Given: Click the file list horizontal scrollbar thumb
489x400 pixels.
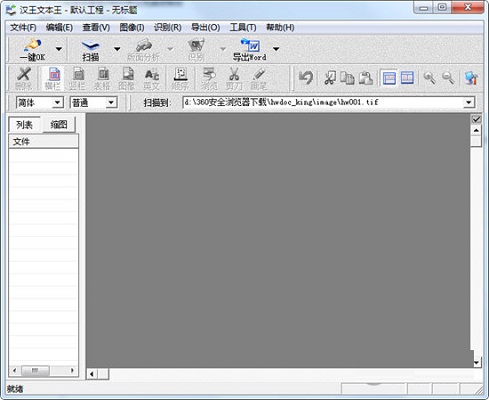Looking at the screenshot, I should tap(35, 370).
